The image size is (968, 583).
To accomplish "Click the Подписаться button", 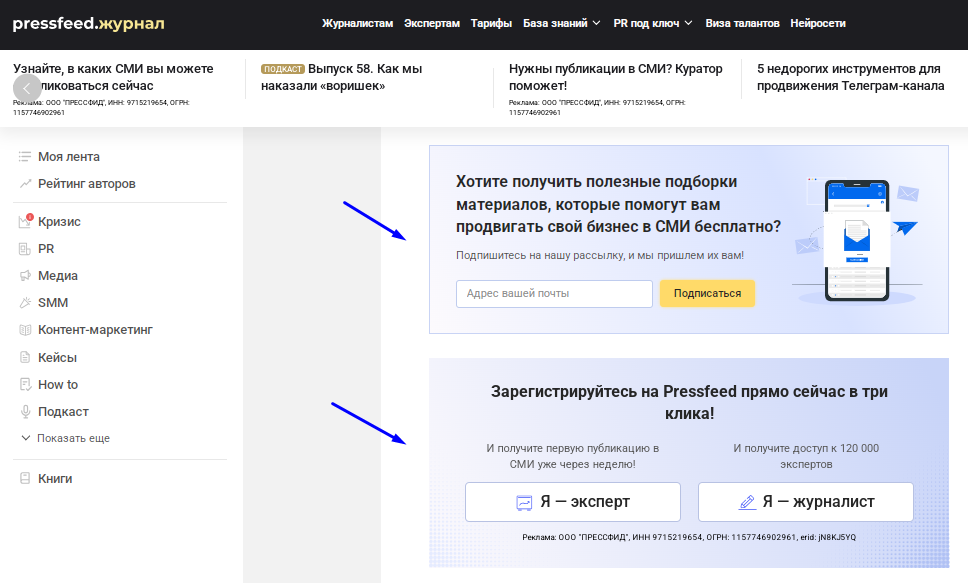I will coord(707,293).
